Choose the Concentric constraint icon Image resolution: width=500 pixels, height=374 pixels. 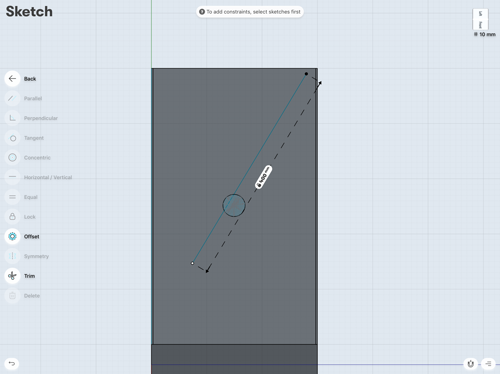click(12, 157)
